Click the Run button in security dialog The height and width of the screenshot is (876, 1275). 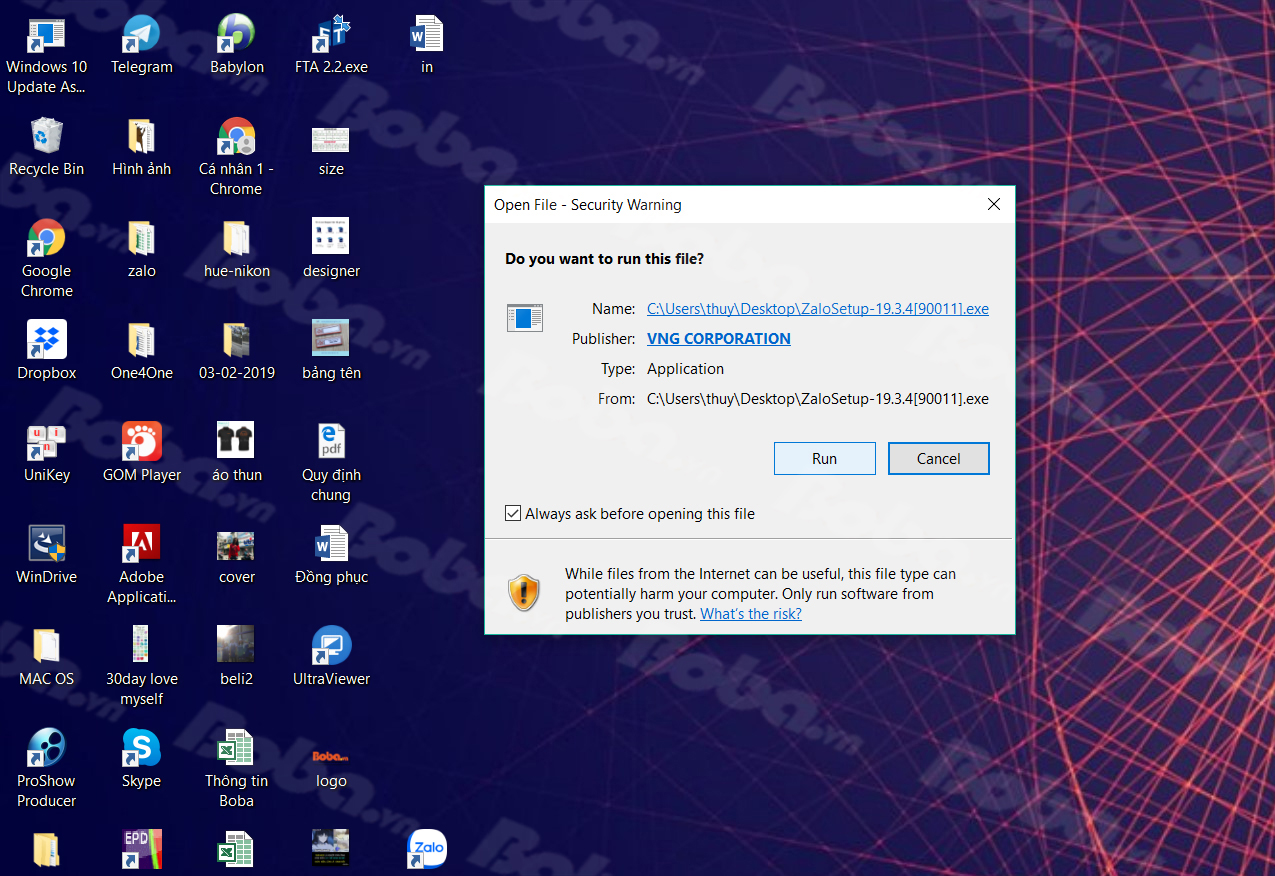[x=824, y=458]
